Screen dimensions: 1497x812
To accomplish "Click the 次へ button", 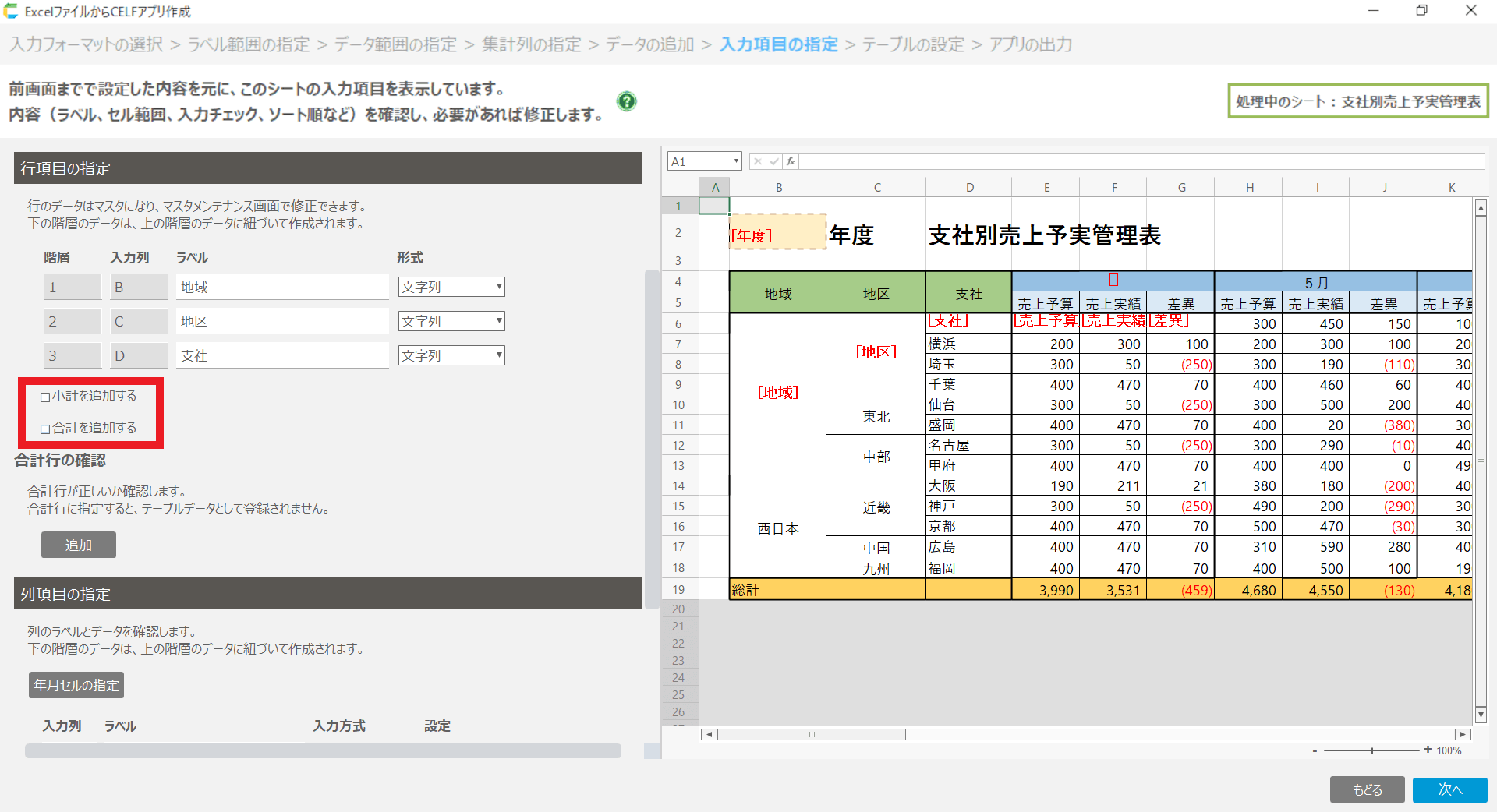I will pyautogui.click(x=1449, y=789).
